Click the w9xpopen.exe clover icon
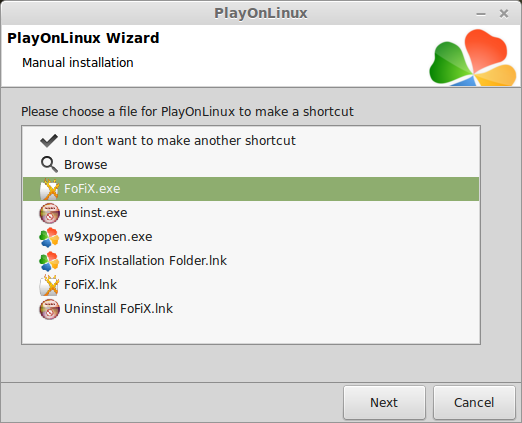The width and height of the screenshot is (522, 423). coord(49,237)
